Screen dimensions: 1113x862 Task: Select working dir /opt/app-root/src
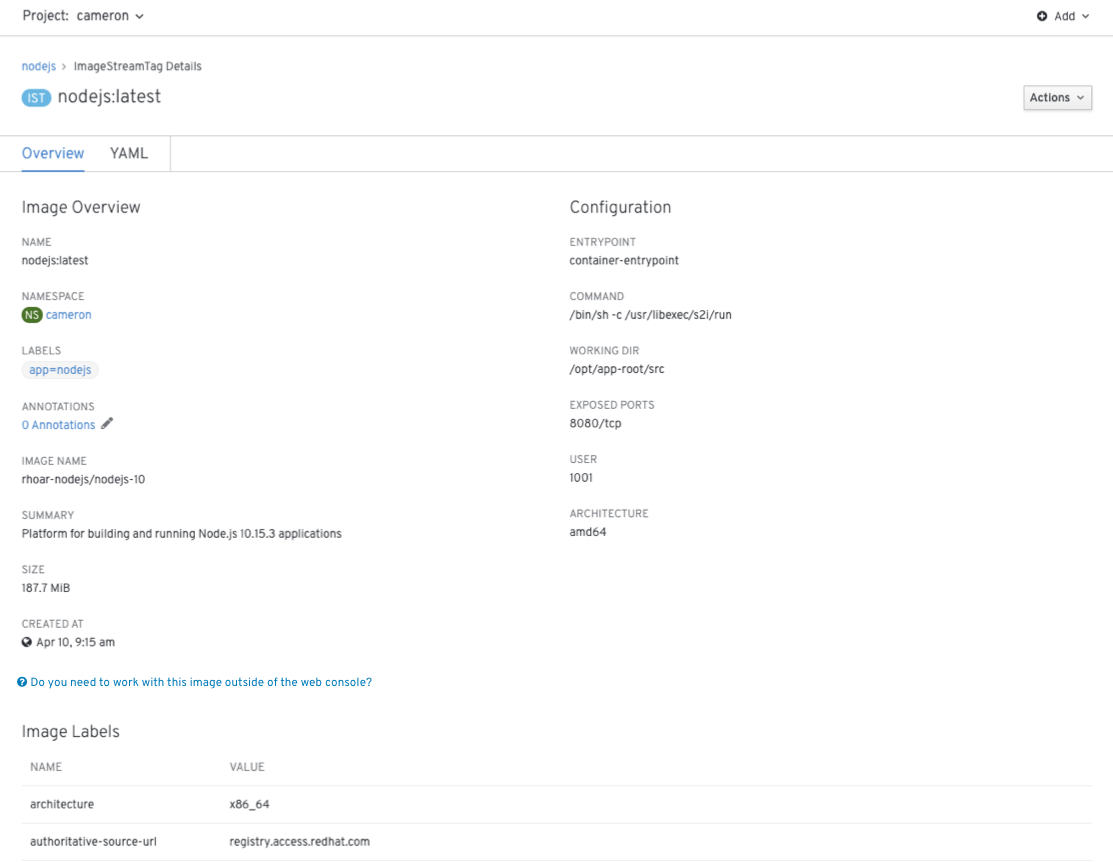coord(617,369)
